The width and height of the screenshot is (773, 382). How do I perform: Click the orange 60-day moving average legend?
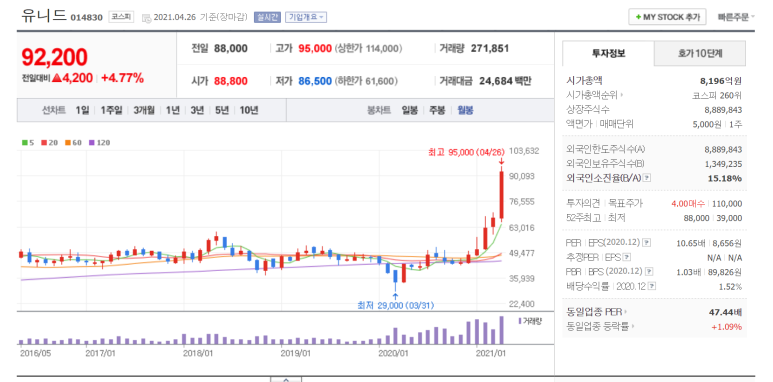tap(73, 142)
